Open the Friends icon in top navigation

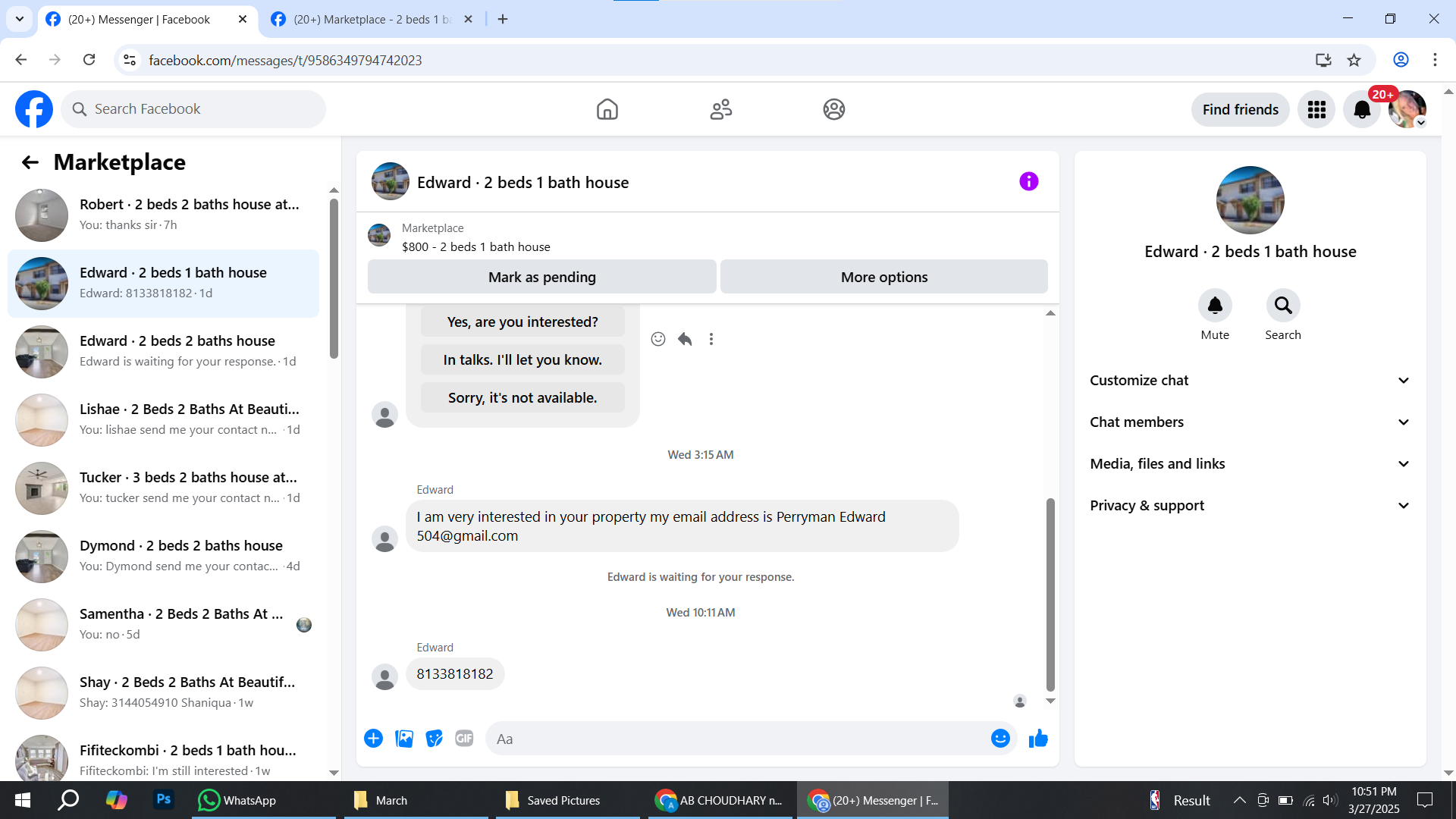click(721, 109)
